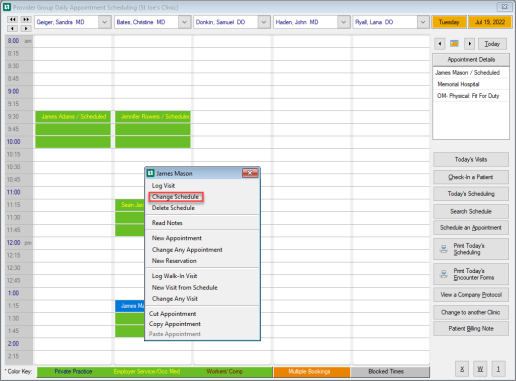Expand the Donkin, Samuel DO provider dropdown
Viewport: 516px width, 381px height.
264,22
